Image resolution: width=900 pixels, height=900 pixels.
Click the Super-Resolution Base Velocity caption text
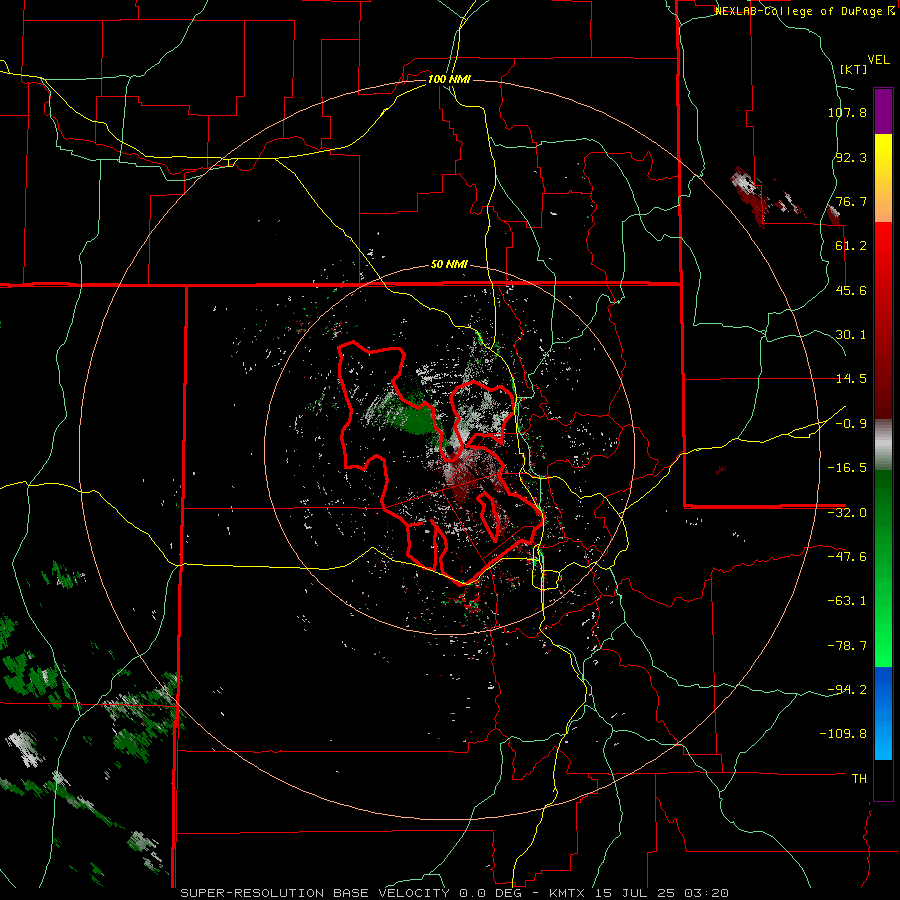coord(315,893)
